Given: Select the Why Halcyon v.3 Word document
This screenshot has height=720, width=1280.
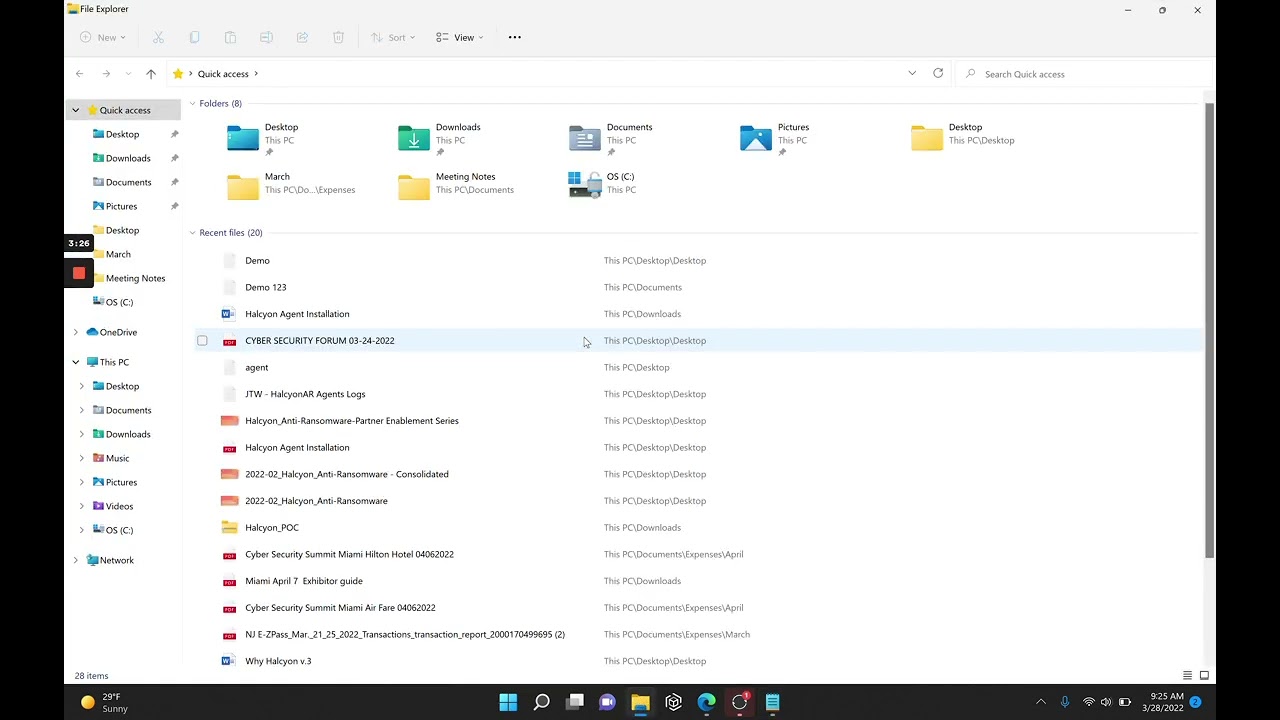Looking at the screenshot, I should 278,661.
